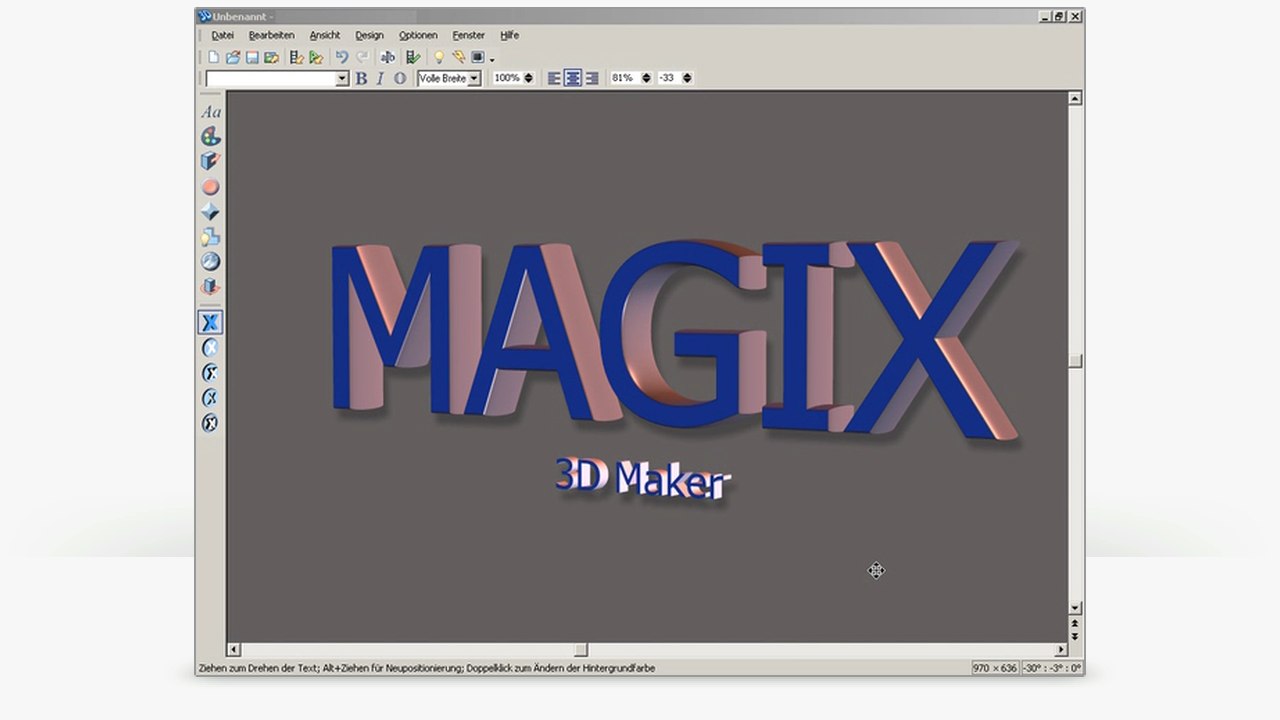Open the red button design options tool
Image resolution: width=1280 pixels, height=720 pixels.
pyautogui.click(x=210, y=187)
